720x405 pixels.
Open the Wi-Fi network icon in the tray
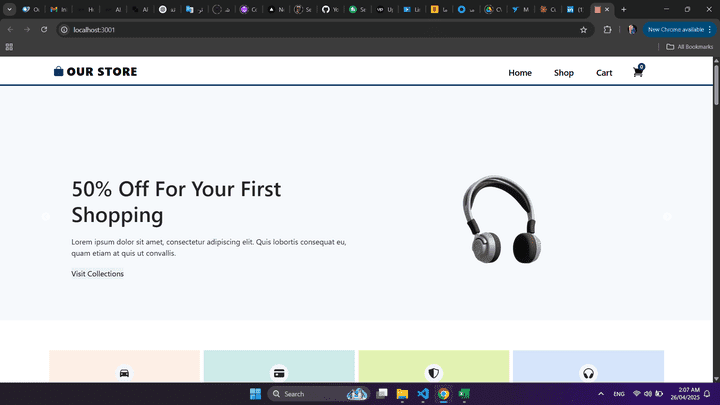point(636,394)
